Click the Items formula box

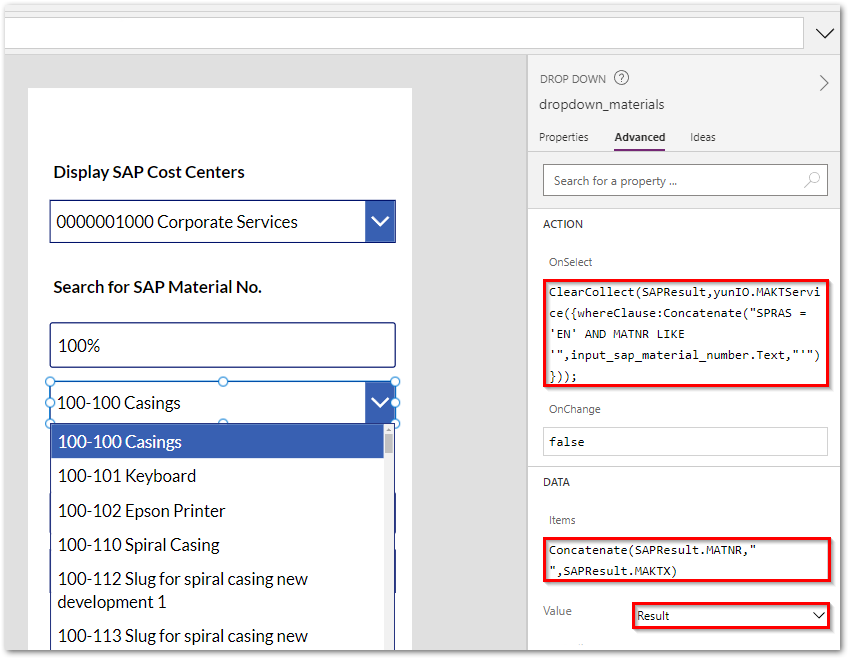(686, 560)
